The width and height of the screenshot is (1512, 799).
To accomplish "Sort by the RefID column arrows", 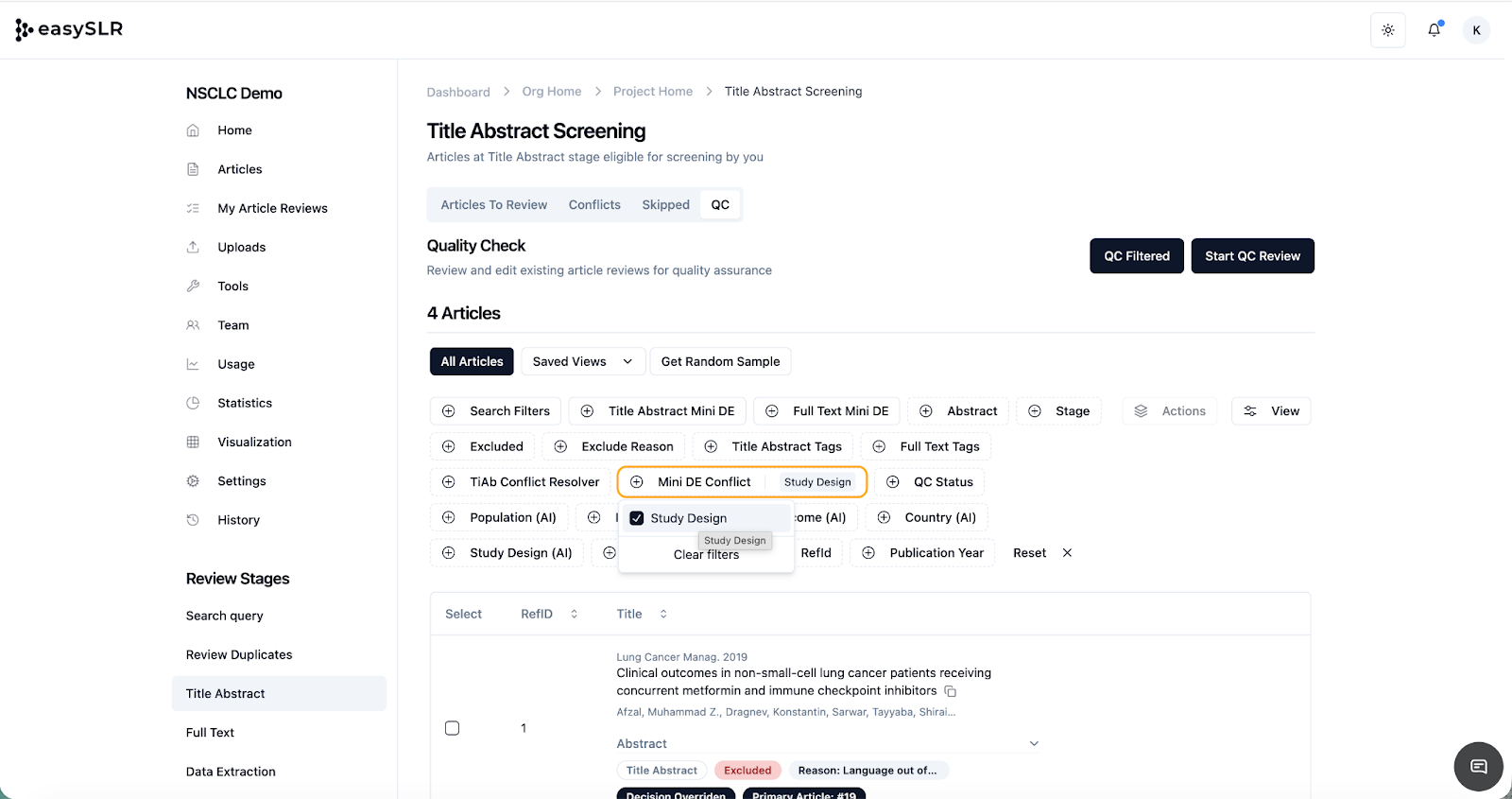I will click(574, 615).
